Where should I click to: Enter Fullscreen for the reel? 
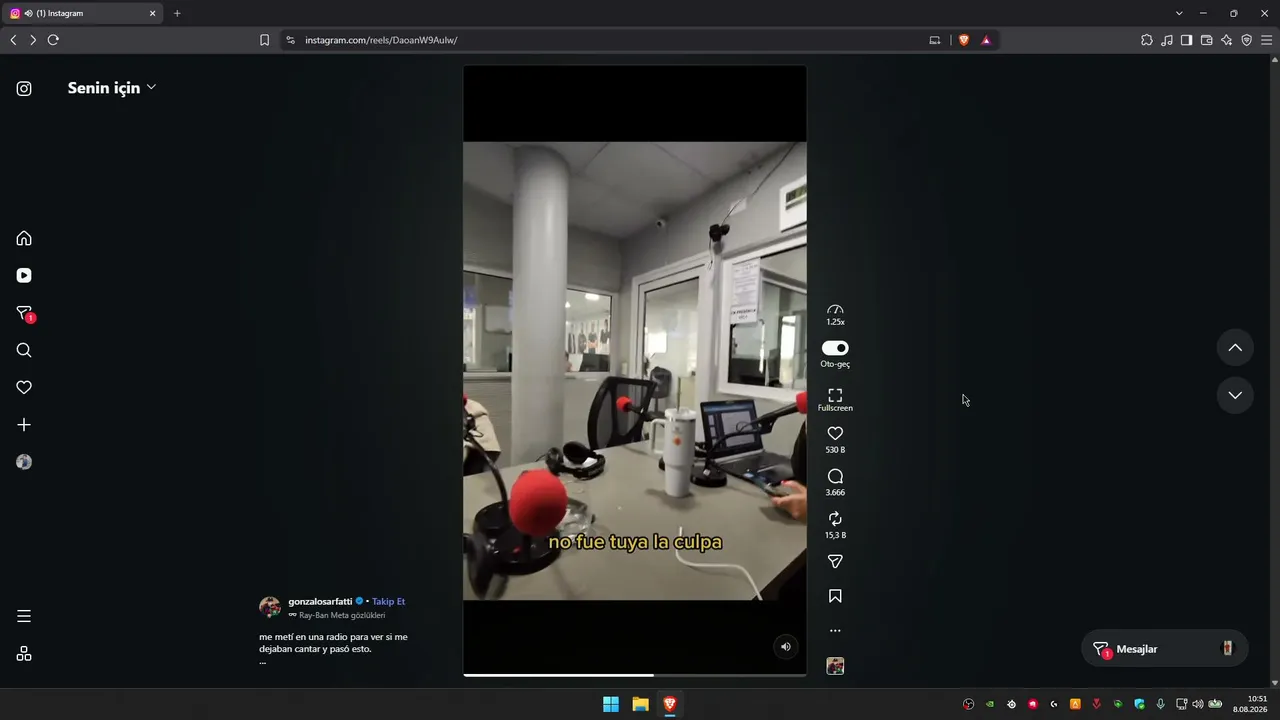(x=835, y=400)
